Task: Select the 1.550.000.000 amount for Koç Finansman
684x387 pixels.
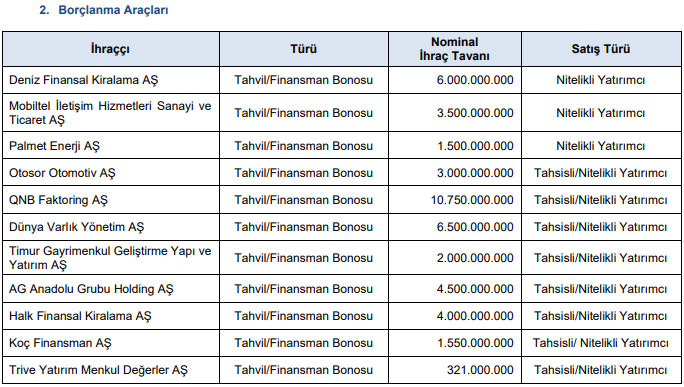Action: point(475,343)
